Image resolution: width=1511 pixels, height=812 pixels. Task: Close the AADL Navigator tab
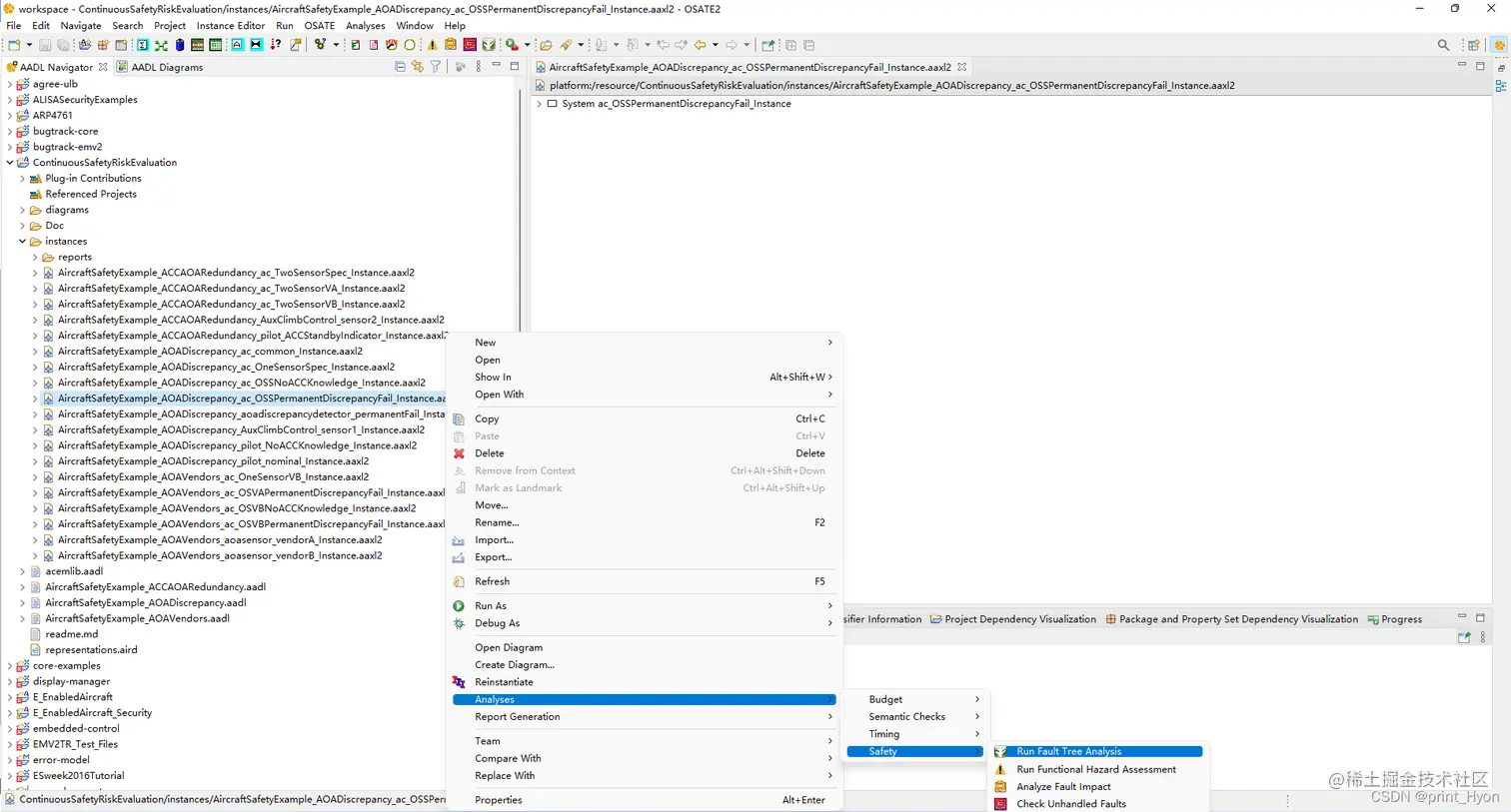(x=103, y=67)
